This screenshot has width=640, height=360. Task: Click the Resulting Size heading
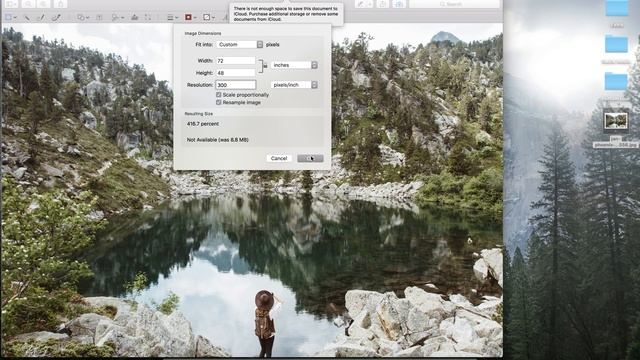click(x=199, y=114)
